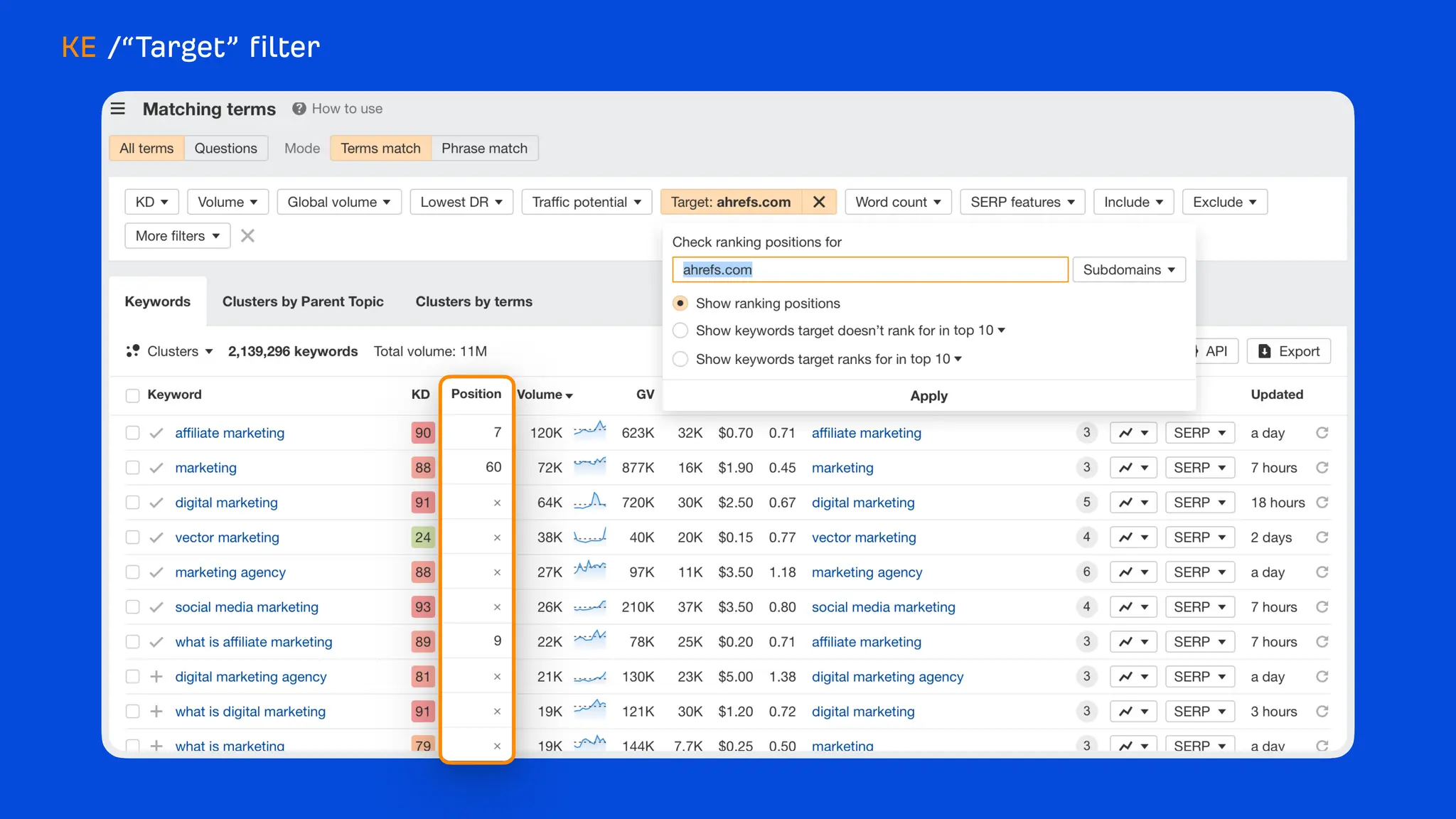
Task: Refresh the social media marketing row data
Action: tap(1322, 607)
